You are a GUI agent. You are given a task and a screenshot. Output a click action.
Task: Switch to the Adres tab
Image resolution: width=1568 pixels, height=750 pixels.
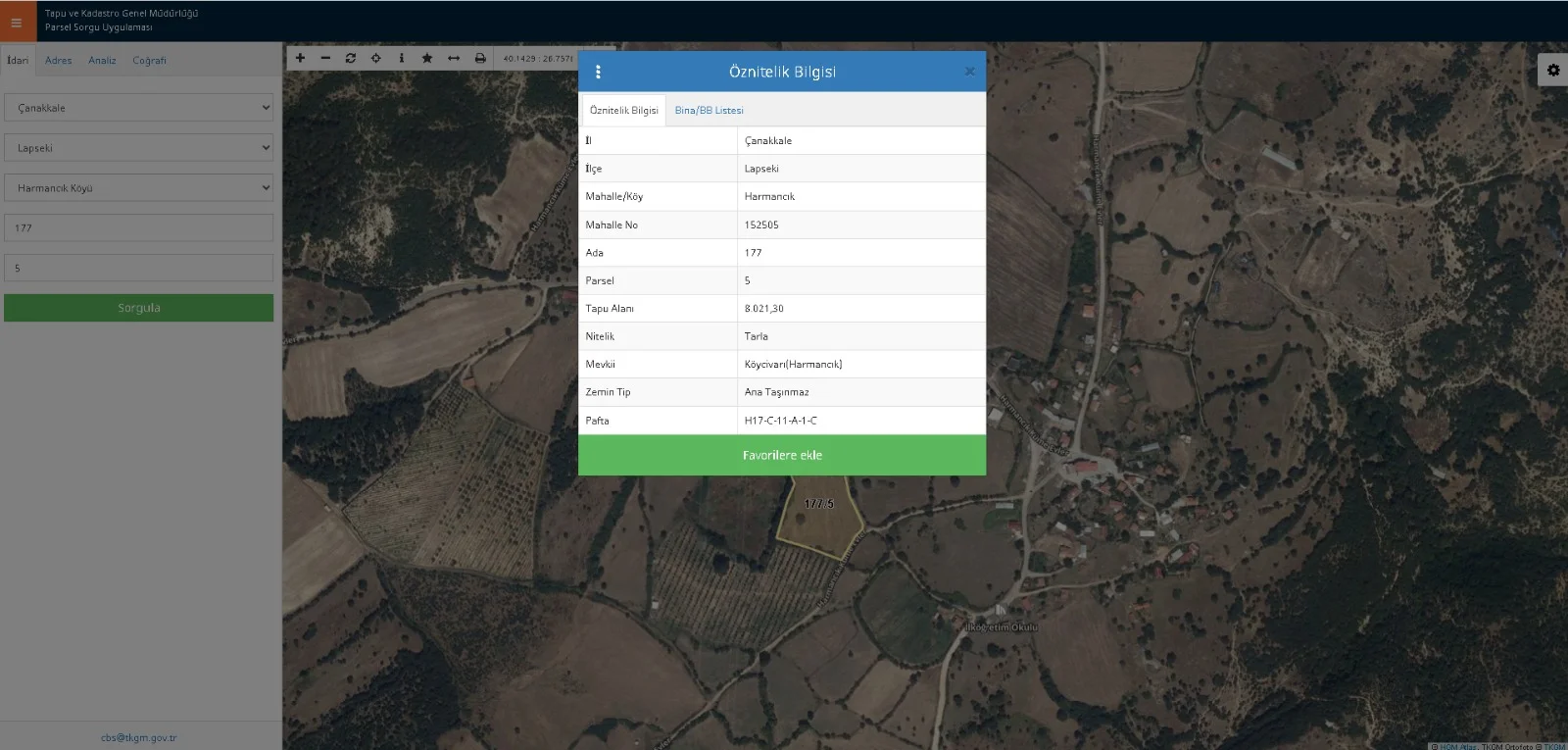click(59, 60)
